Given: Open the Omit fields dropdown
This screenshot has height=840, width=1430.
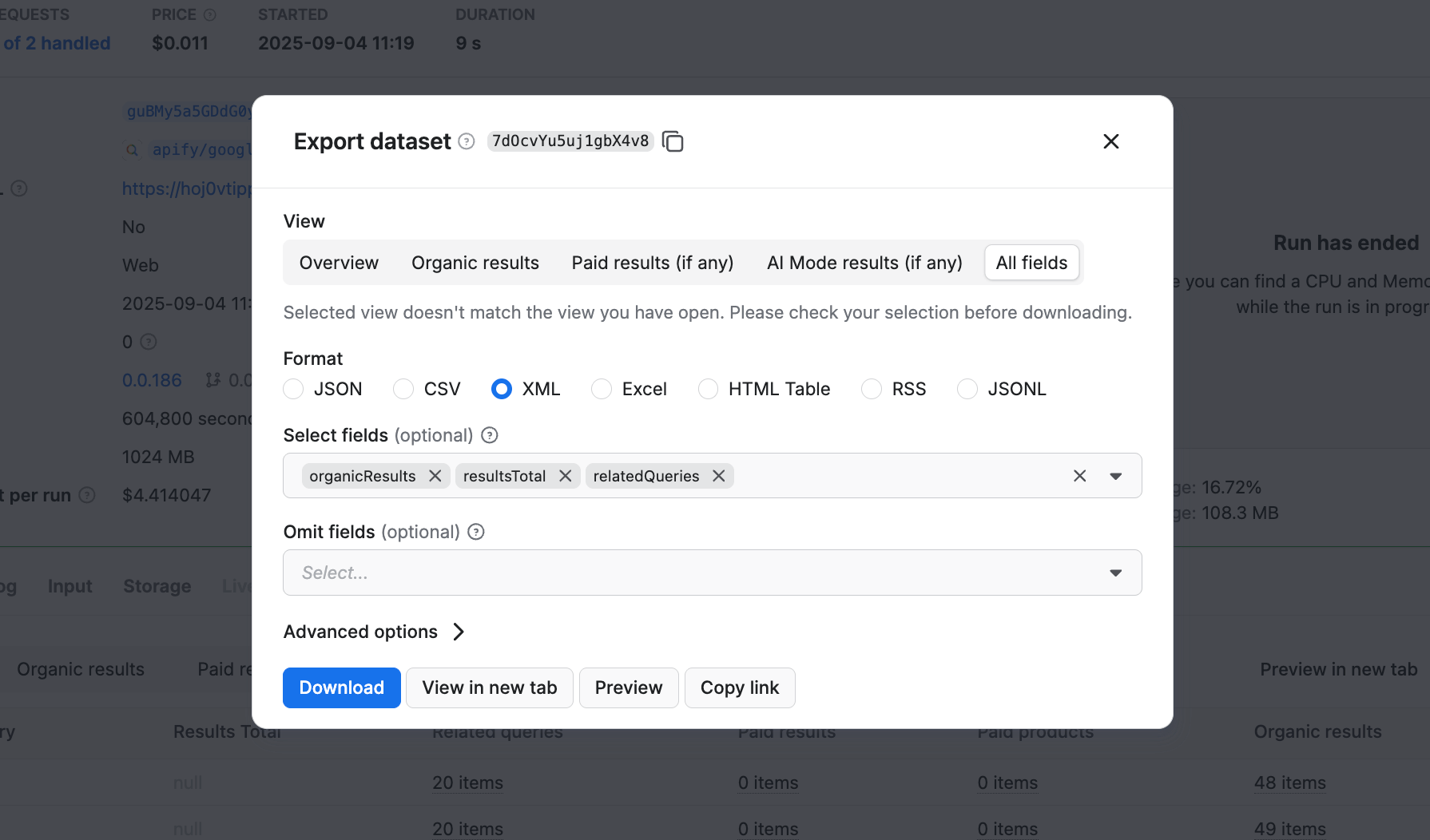Looking at the screenshot, I should pos(1115,573).
